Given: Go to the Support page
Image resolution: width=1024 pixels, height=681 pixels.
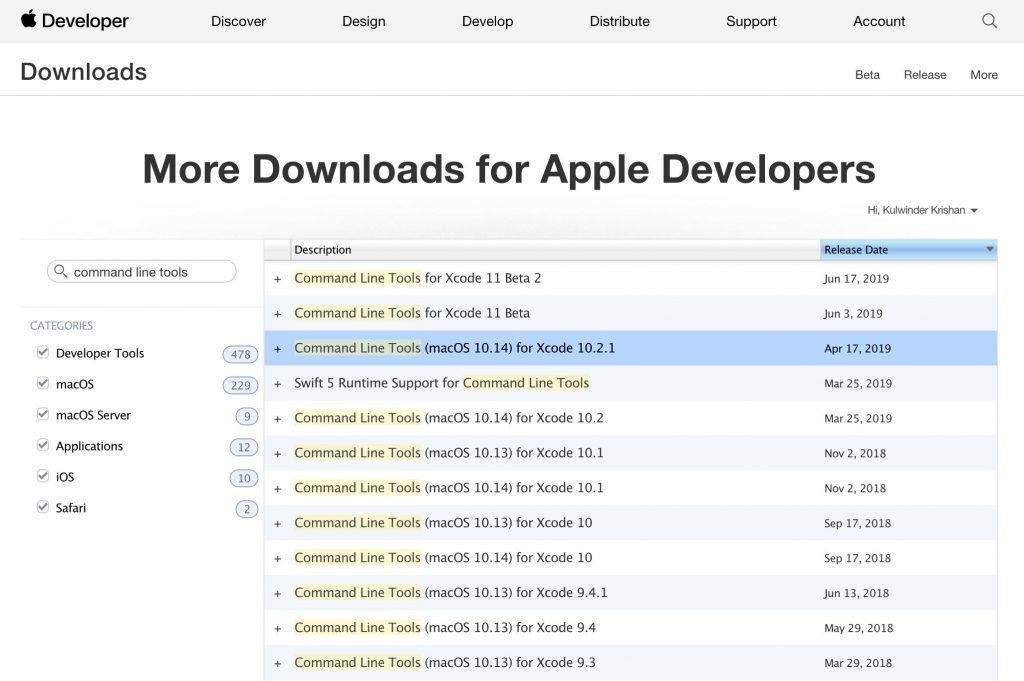Looking at the screenshot, I should 751,21.
